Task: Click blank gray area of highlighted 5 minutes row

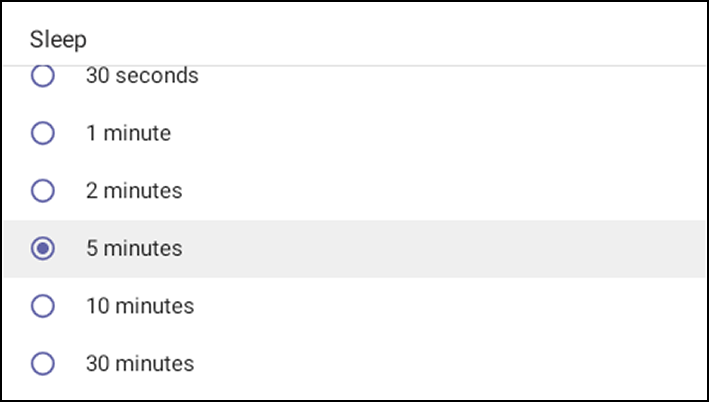Action: click(450, 248)
